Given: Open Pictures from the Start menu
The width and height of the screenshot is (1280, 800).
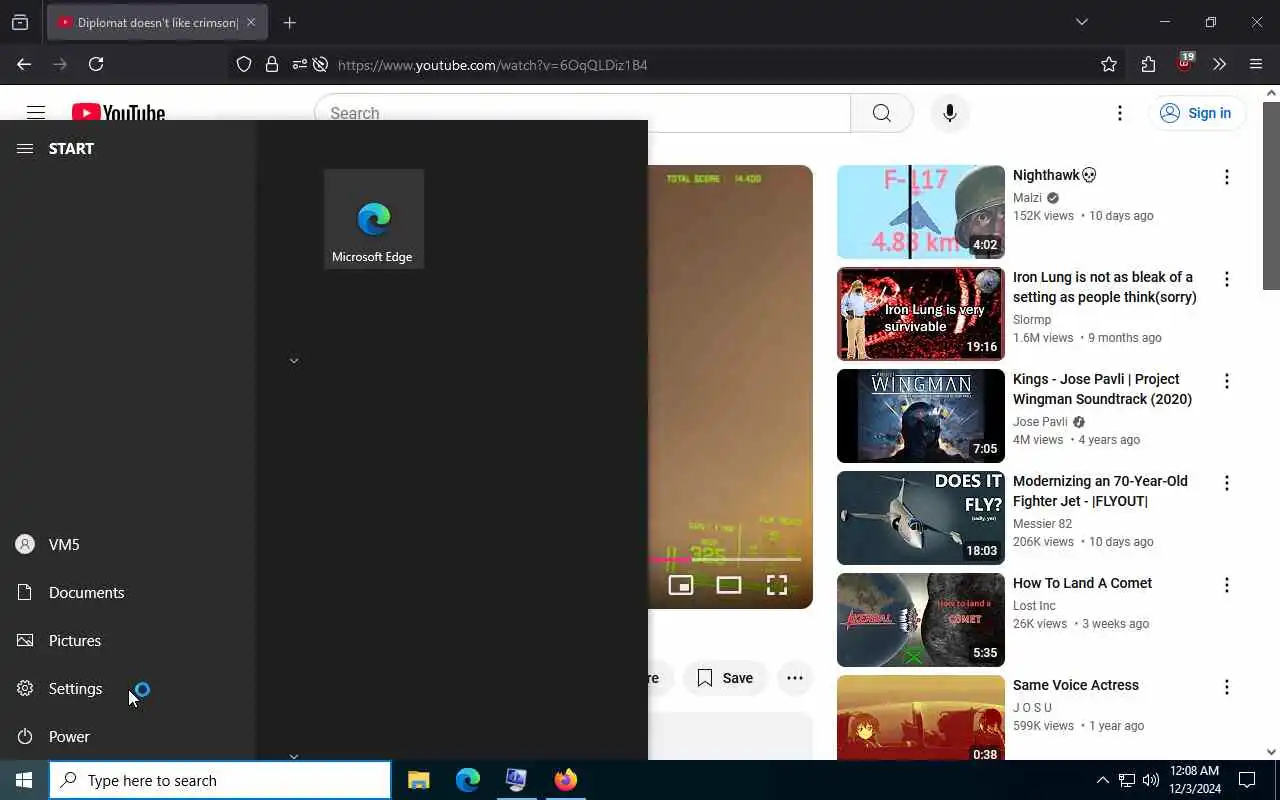Looking at the screenshot, I should pyautogui.click(x=128, y=640).
